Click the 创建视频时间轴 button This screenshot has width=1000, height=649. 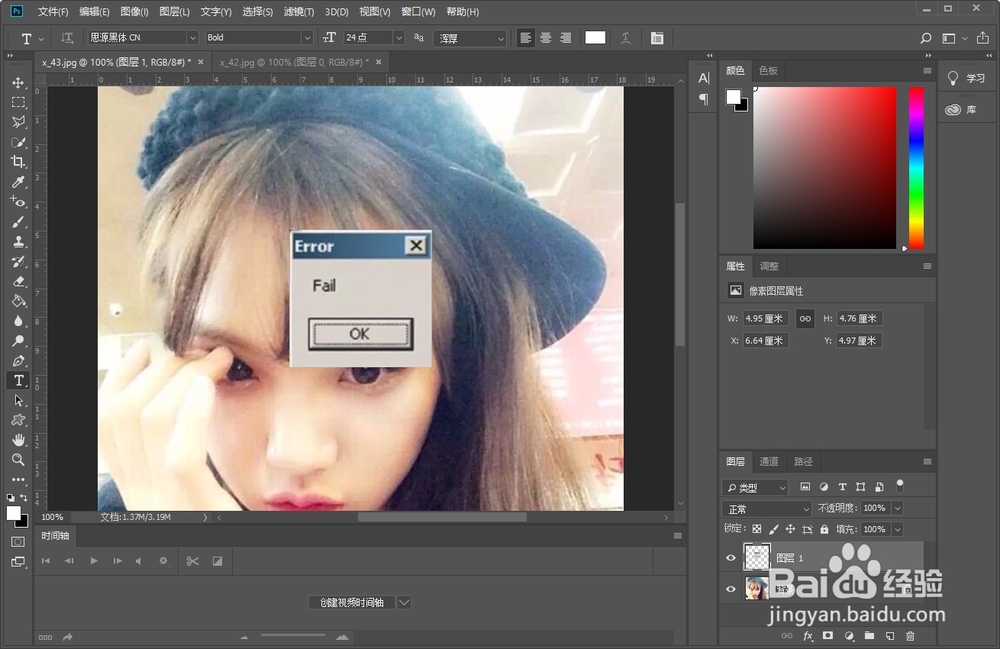[x=351, y=603]
